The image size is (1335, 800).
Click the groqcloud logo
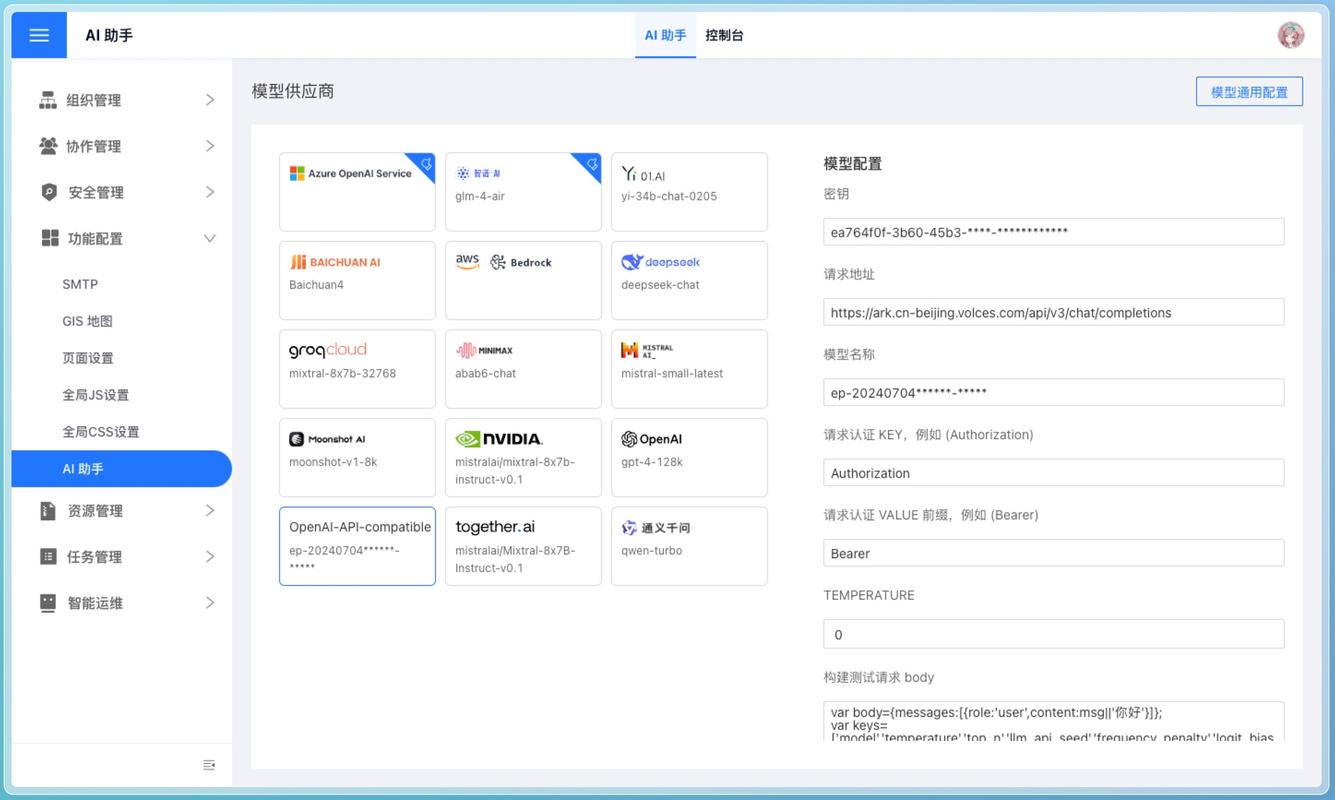pos(328,350)
